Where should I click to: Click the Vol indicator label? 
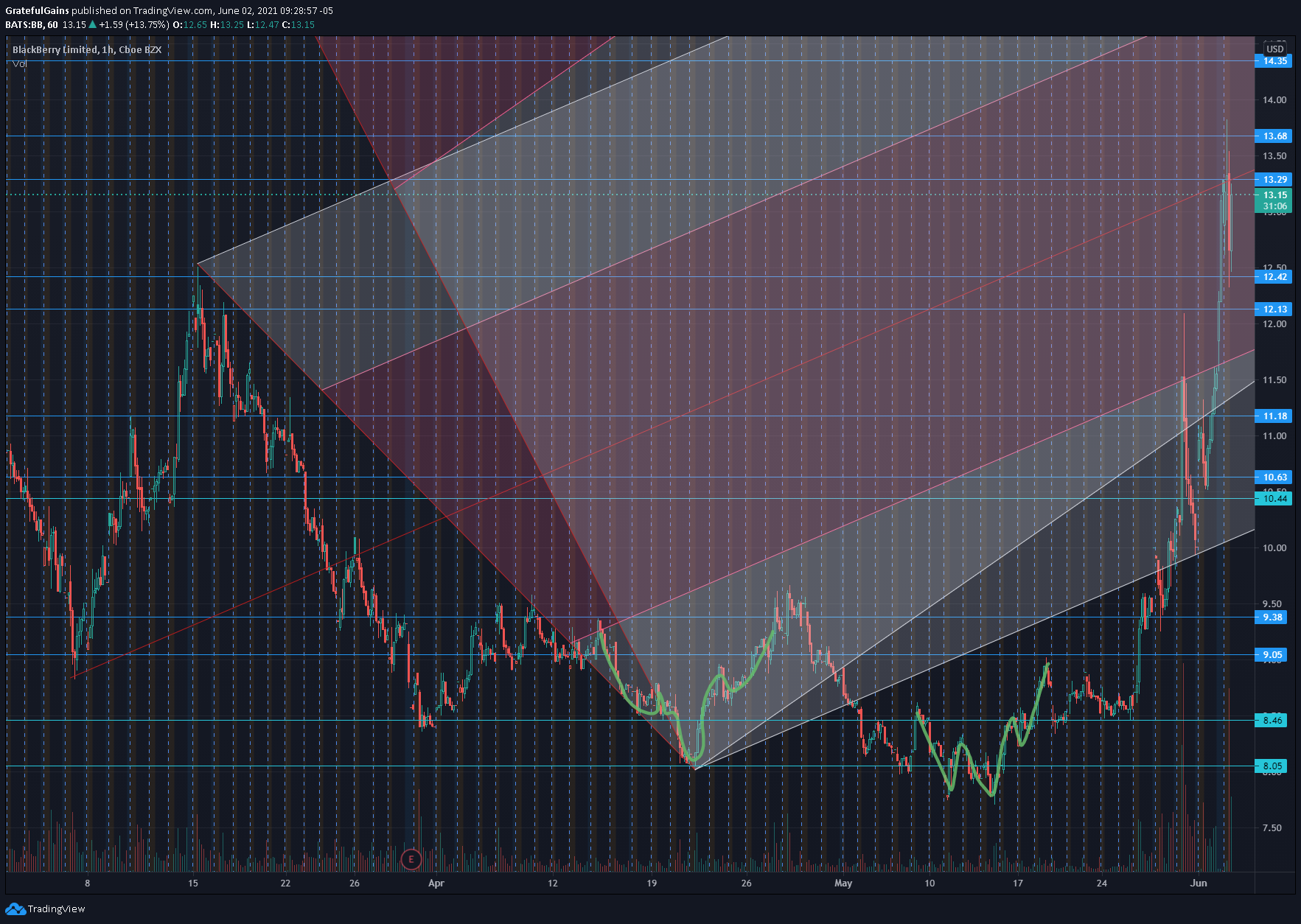pyautogui.click(x=20, y=64)
